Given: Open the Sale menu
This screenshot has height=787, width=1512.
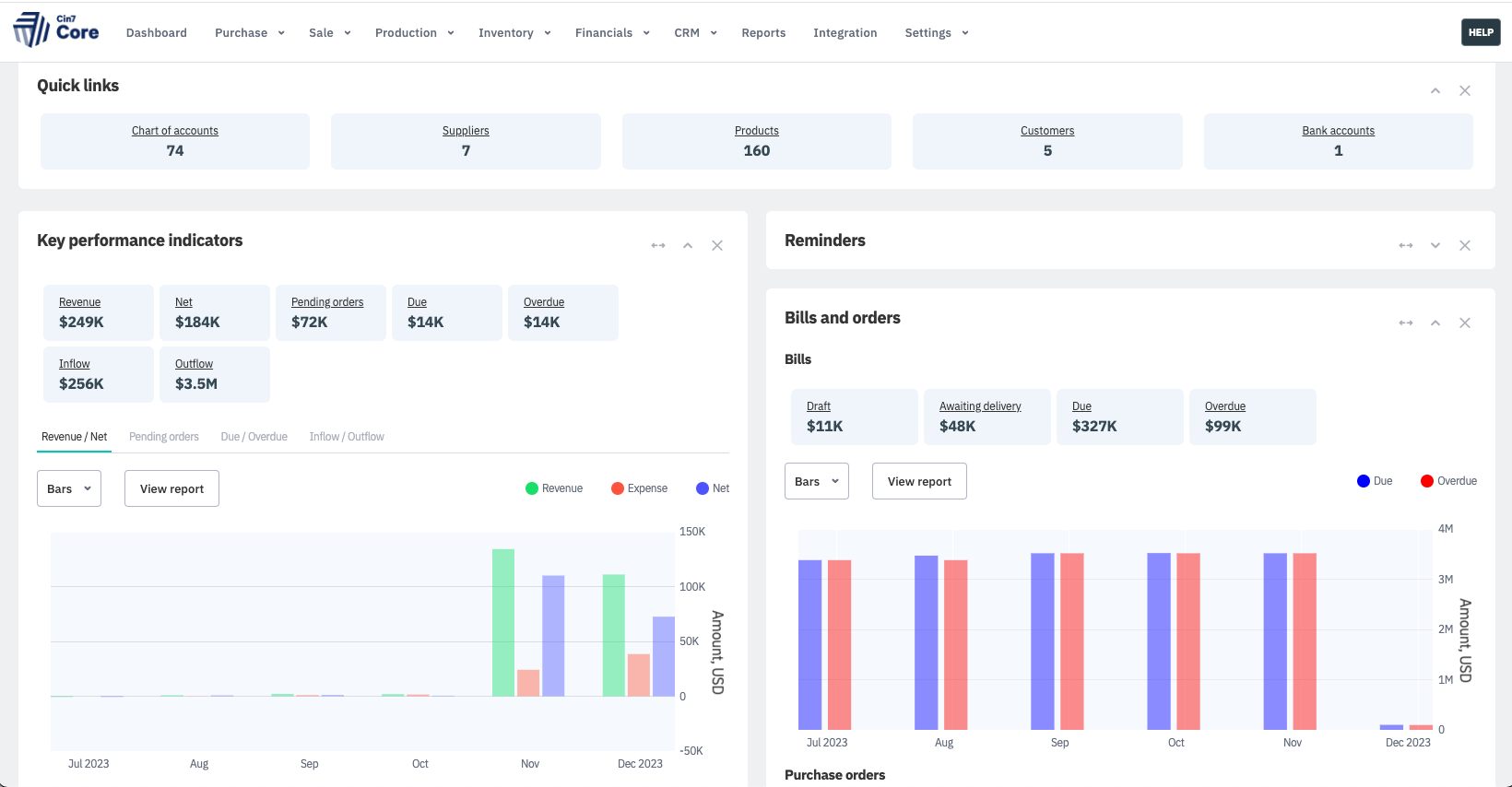Looking at the screenshot, I should (x=330, y=33).
